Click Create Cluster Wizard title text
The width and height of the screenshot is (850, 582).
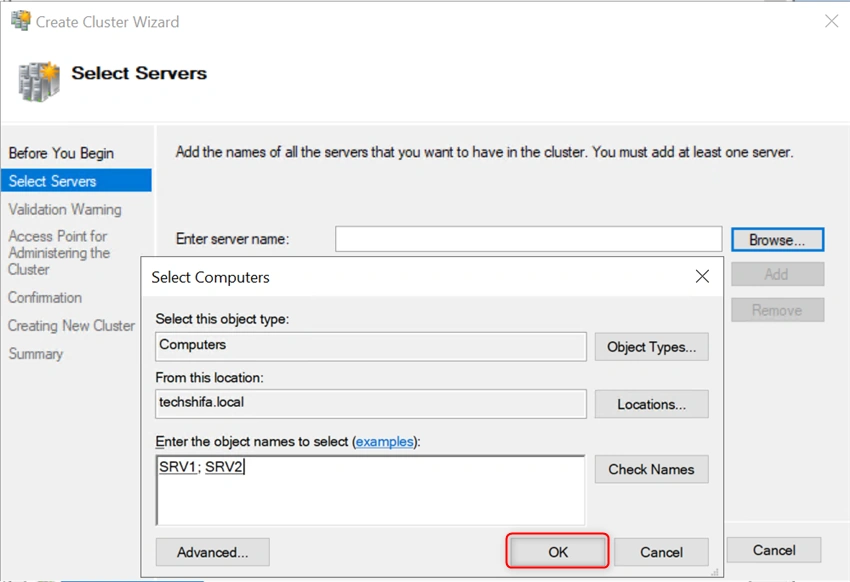pos(107,22)
